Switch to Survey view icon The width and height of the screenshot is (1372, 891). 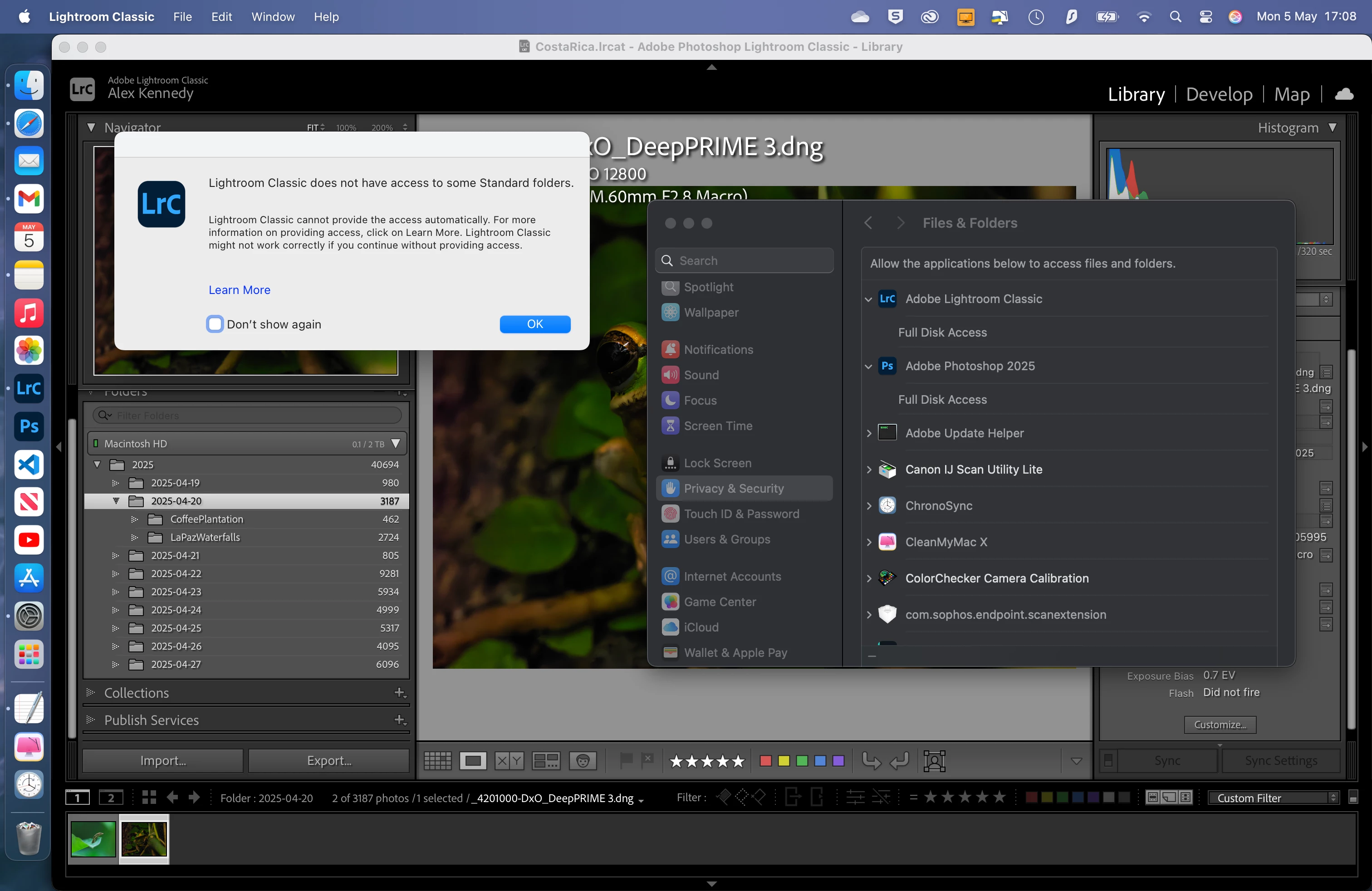click(x=545, y=761)
